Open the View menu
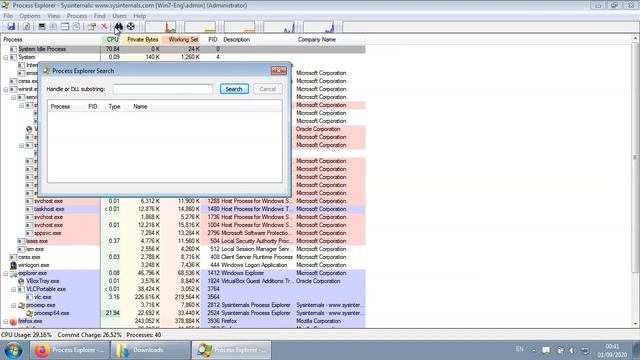640x360 pixels. tap(53, 16)
